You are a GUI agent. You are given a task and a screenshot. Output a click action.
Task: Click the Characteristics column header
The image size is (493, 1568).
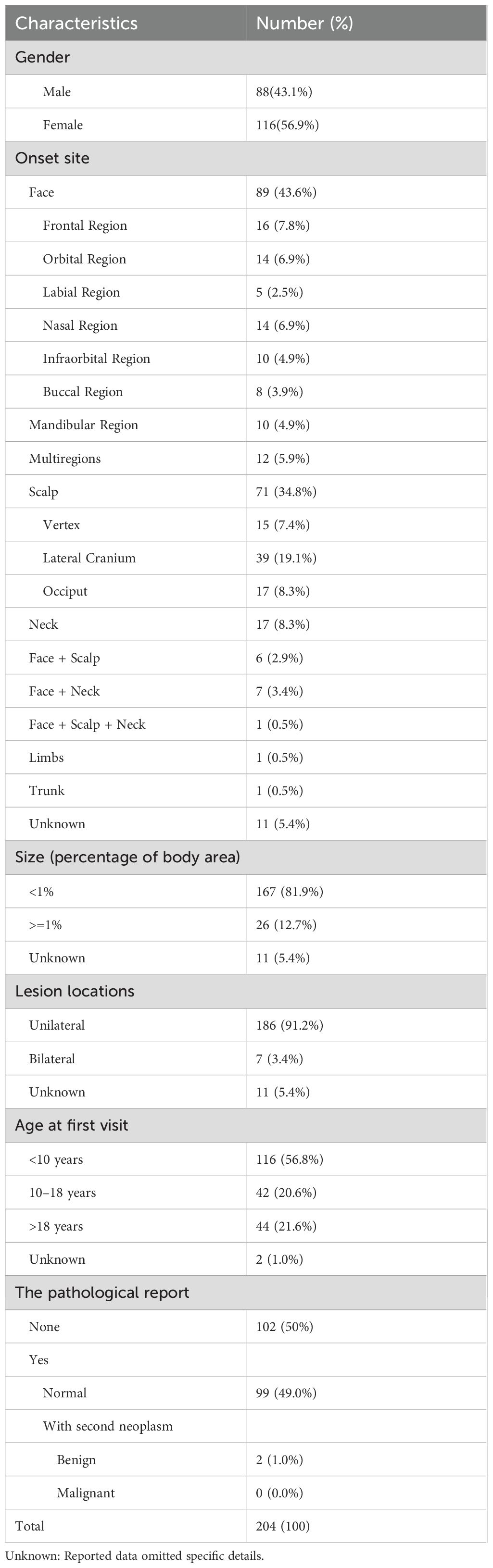coord(76,23)
